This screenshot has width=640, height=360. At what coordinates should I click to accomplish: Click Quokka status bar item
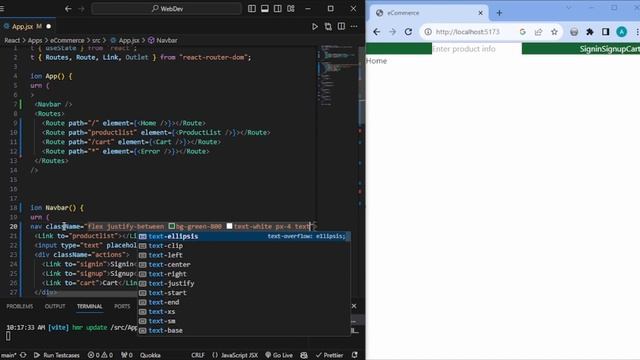tap(150, 355)
